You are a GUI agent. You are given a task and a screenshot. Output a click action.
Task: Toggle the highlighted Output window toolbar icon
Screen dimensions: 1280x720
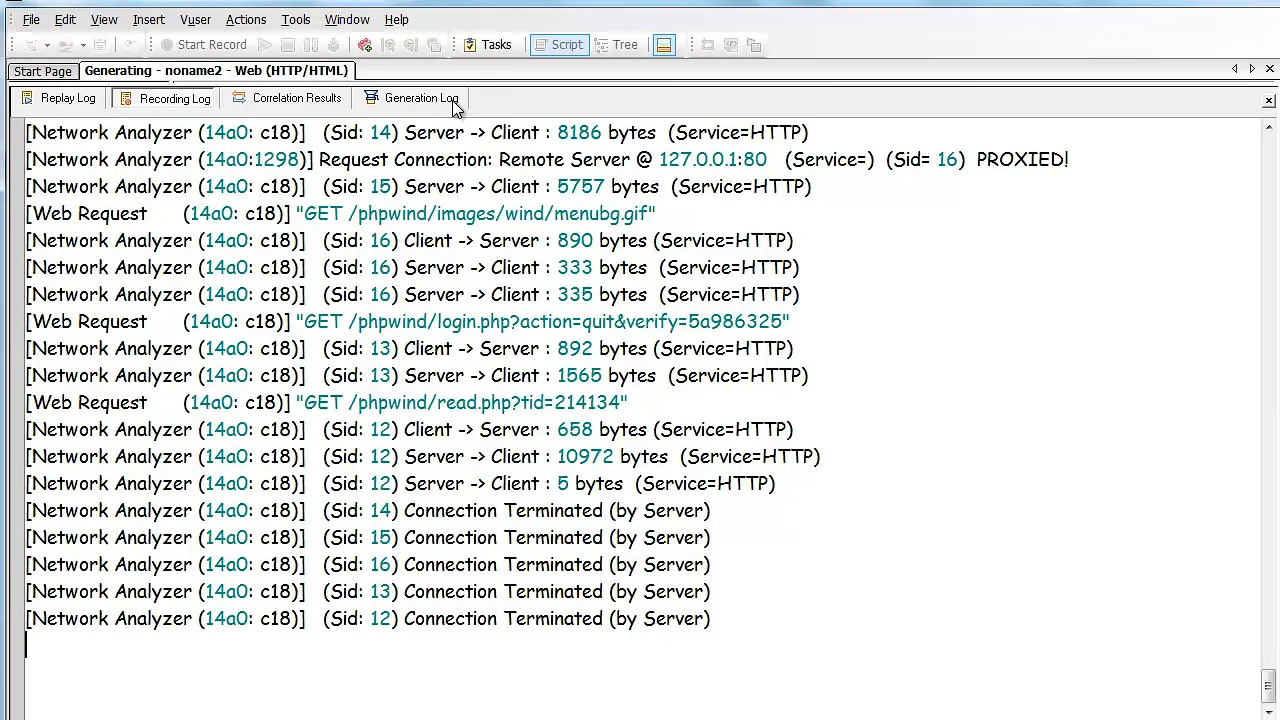click(664, 45)
